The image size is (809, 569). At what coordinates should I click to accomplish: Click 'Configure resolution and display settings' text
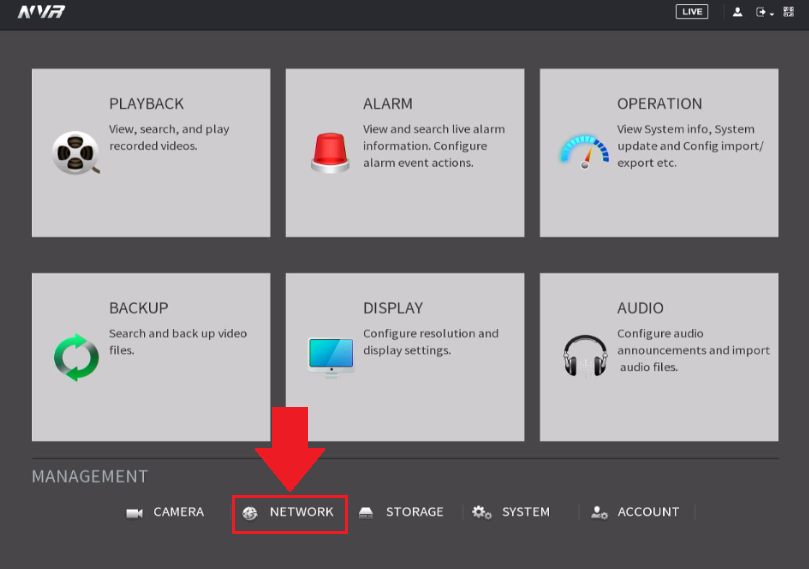pos(431,342)
